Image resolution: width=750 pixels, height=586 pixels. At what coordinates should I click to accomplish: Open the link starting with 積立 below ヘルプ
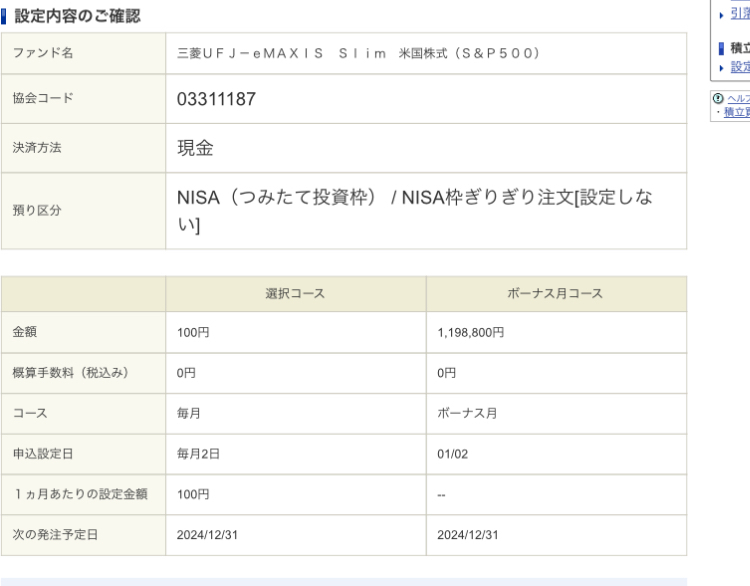click(x=737, y=112)
